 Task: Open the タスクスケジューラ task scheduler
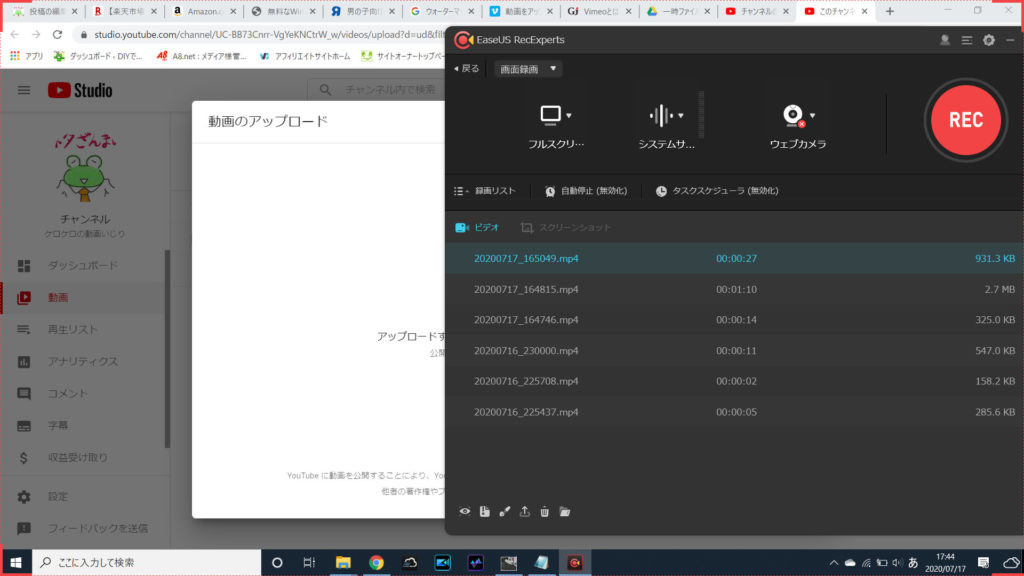(717, 191)
